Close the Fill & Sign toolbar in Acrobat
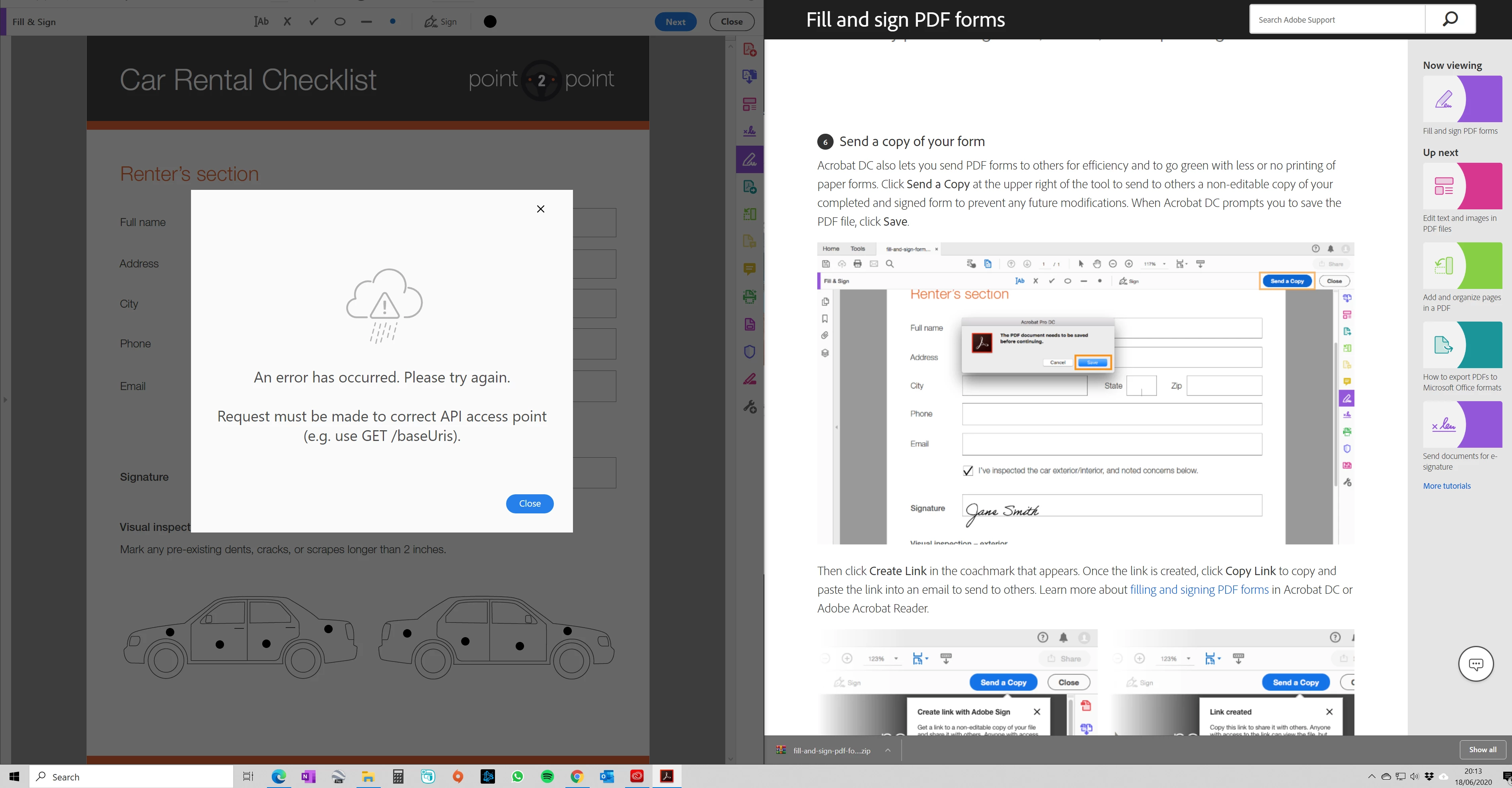Screen dimensions: 1512x788 point(731,22)
